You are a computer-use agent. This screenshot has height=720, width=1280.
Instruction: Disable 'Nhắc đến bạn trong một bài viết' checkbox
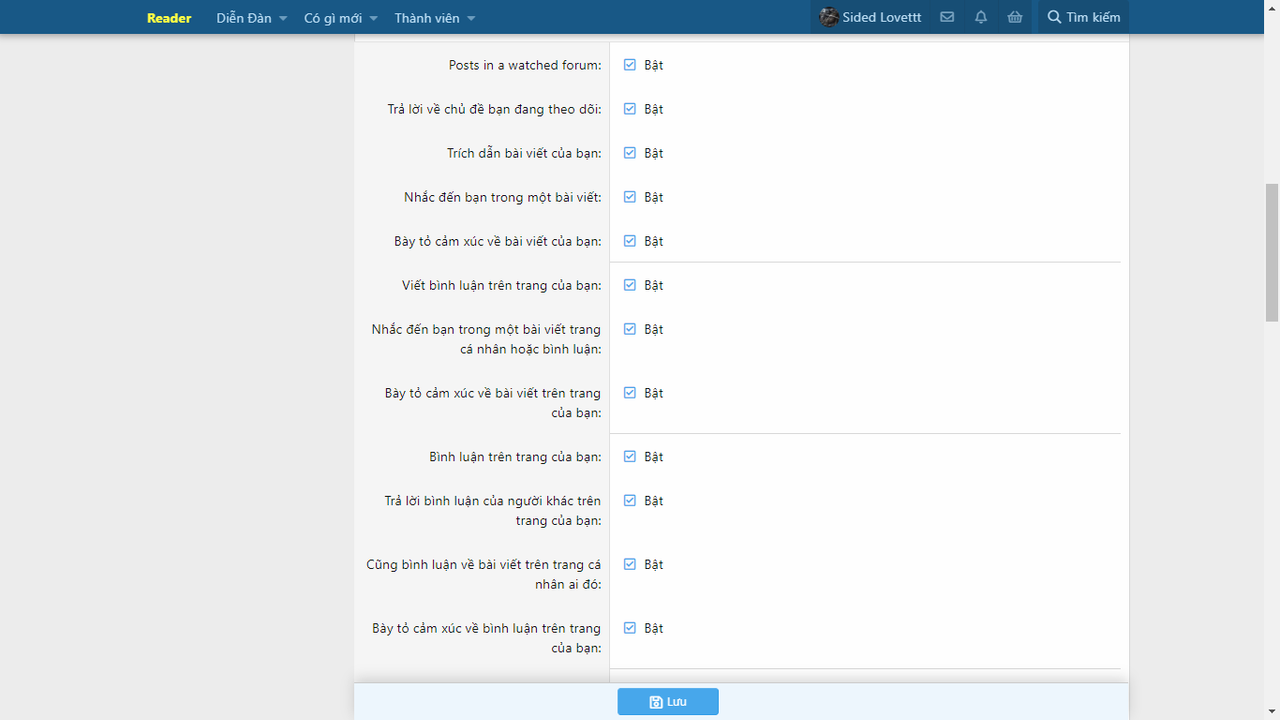(630, 197)
